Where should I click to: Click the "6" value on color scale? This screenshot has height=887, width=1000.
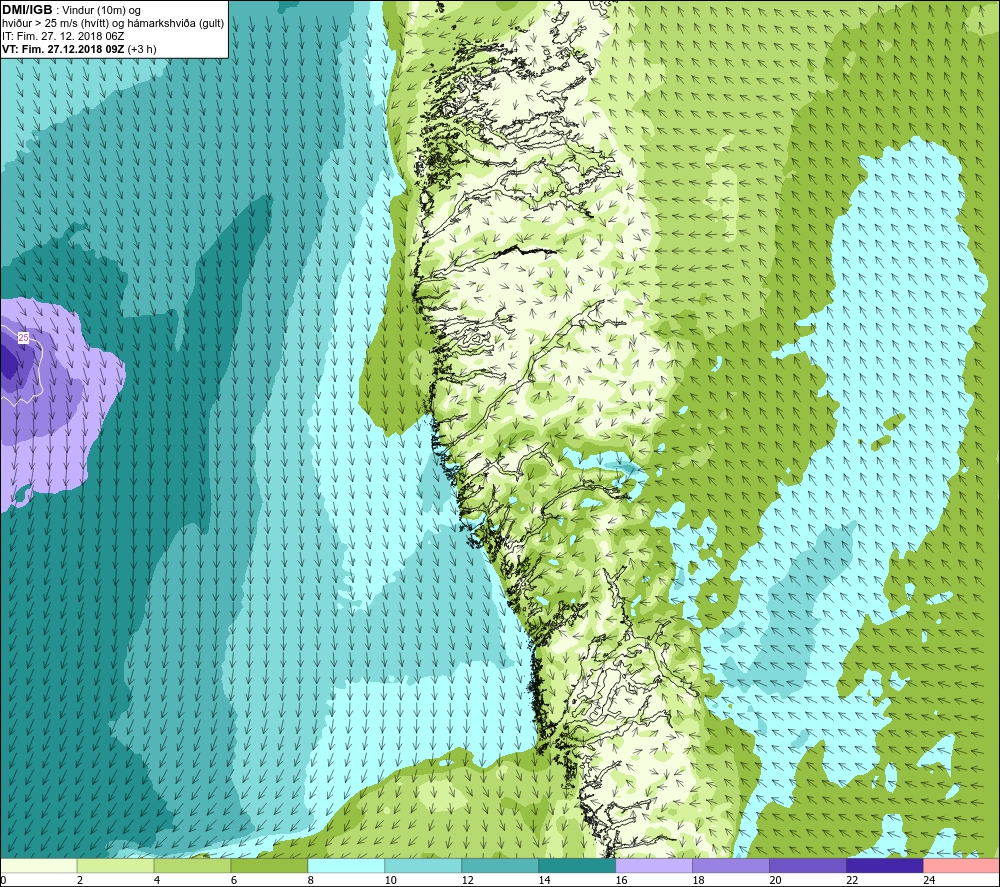[x=234, y=880]
